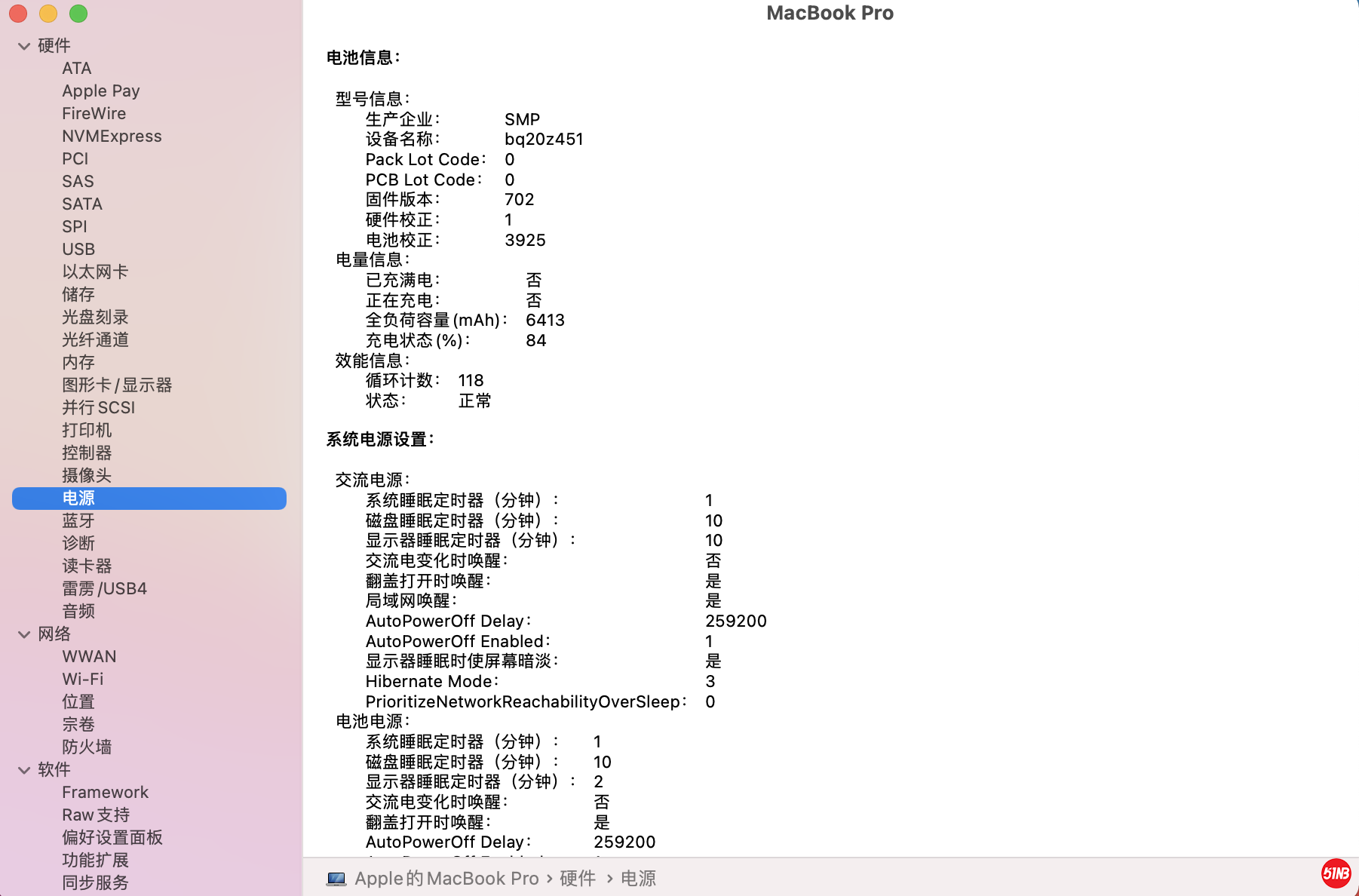Image resolution: width=1359 pixels, height=896 pixels.
Task: Show SPI information
Action: (75, 227)
